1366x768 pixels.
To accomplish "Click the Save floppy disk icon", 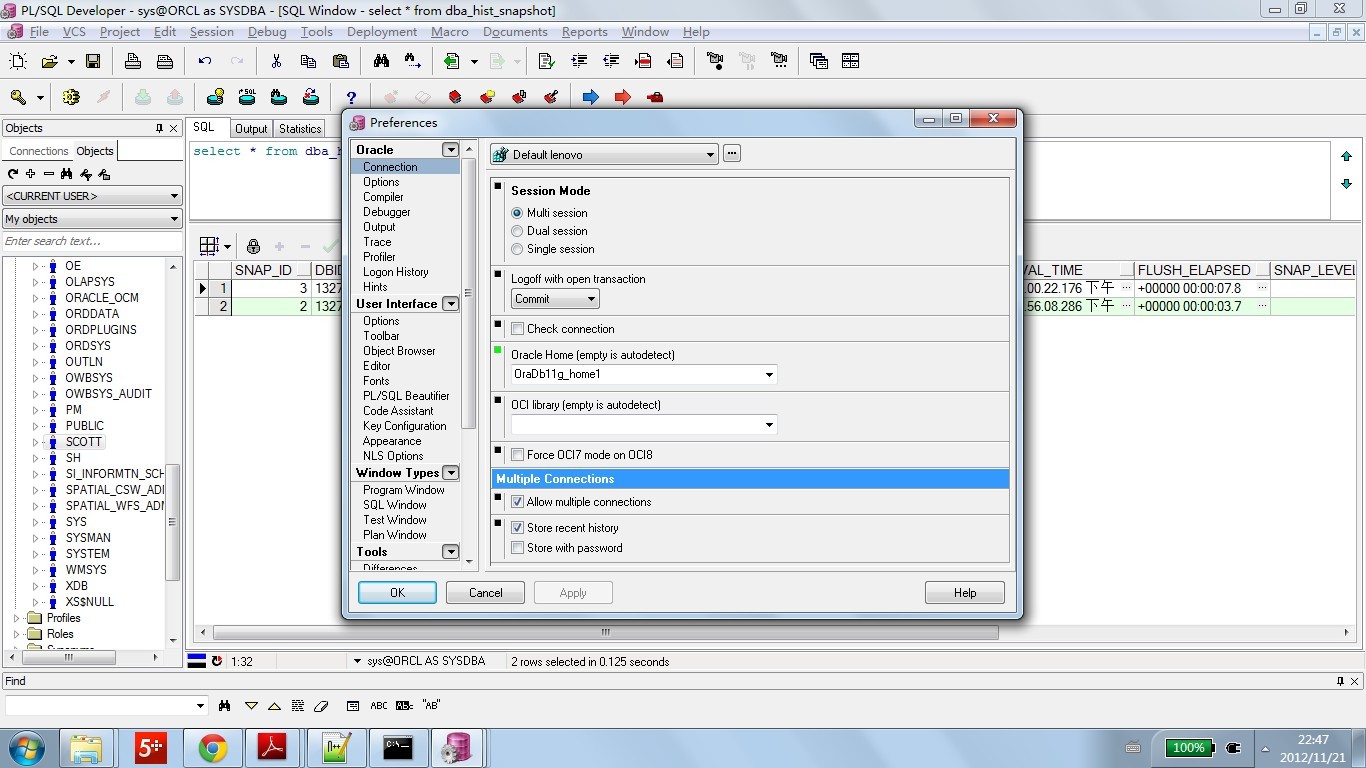I will (93, 61).
